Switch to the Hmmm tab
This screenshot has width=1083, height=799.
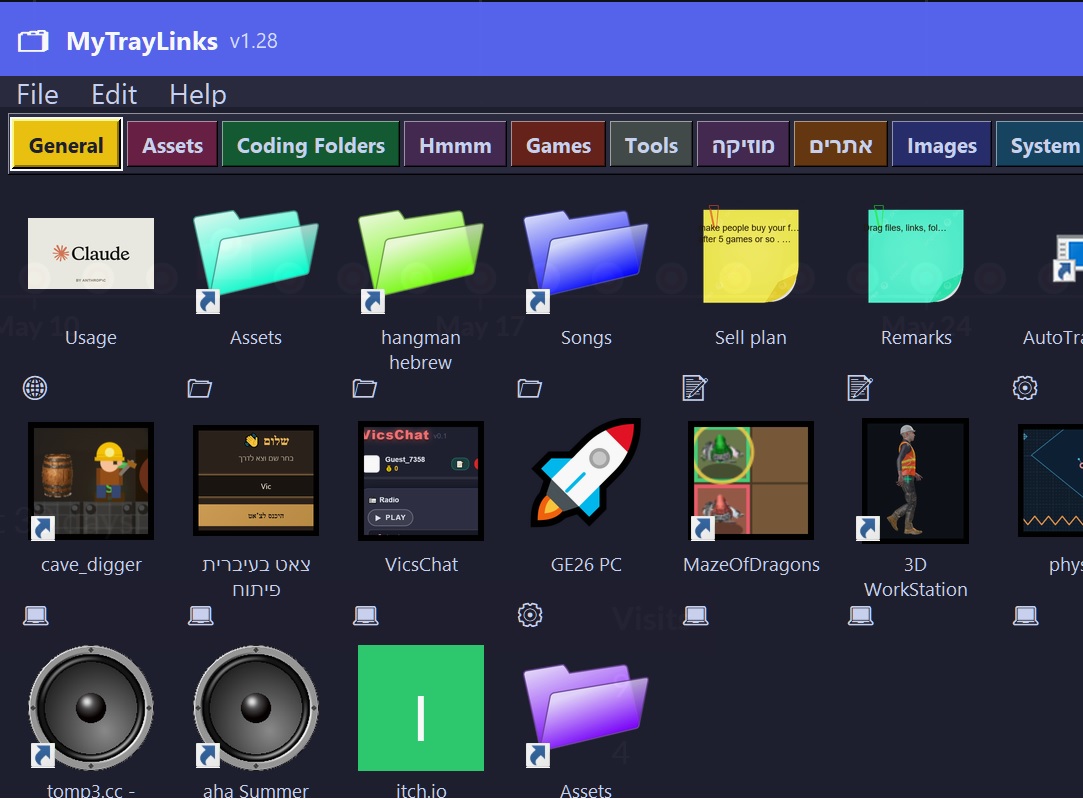[x=455, y=145]
